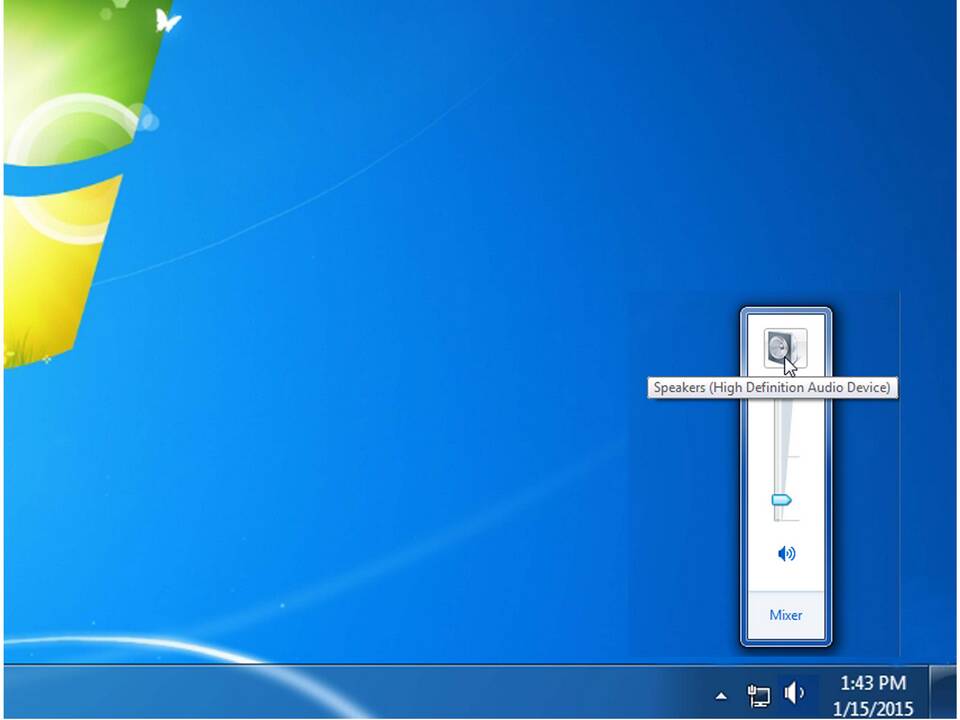
Task: Open Speakers device properties icon
Action: pyautogui.click(x=786, y=348)
